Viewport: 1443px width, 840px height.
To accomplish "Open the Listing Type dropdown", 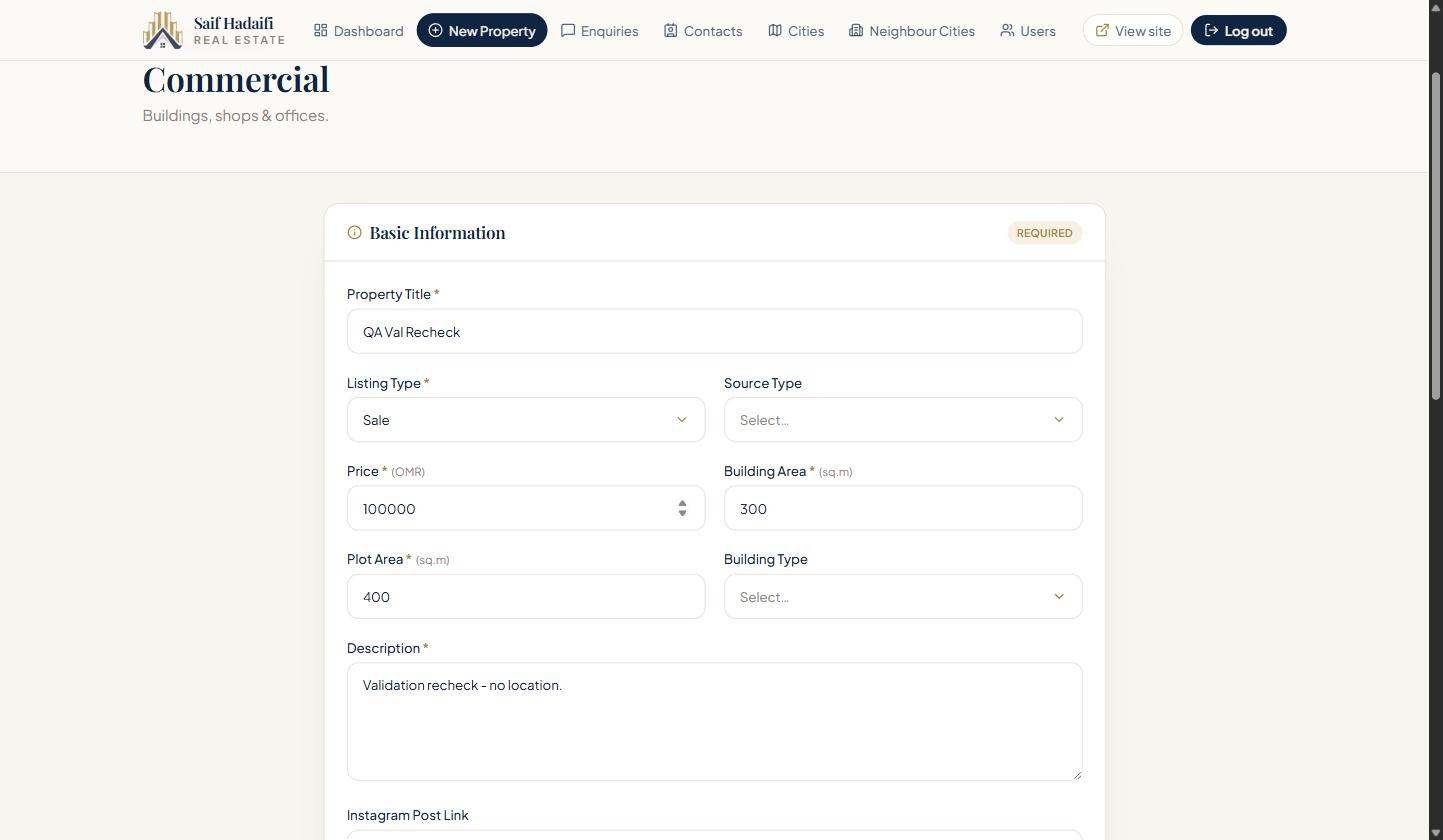I will pyautogui.click(x=526, y=419).
